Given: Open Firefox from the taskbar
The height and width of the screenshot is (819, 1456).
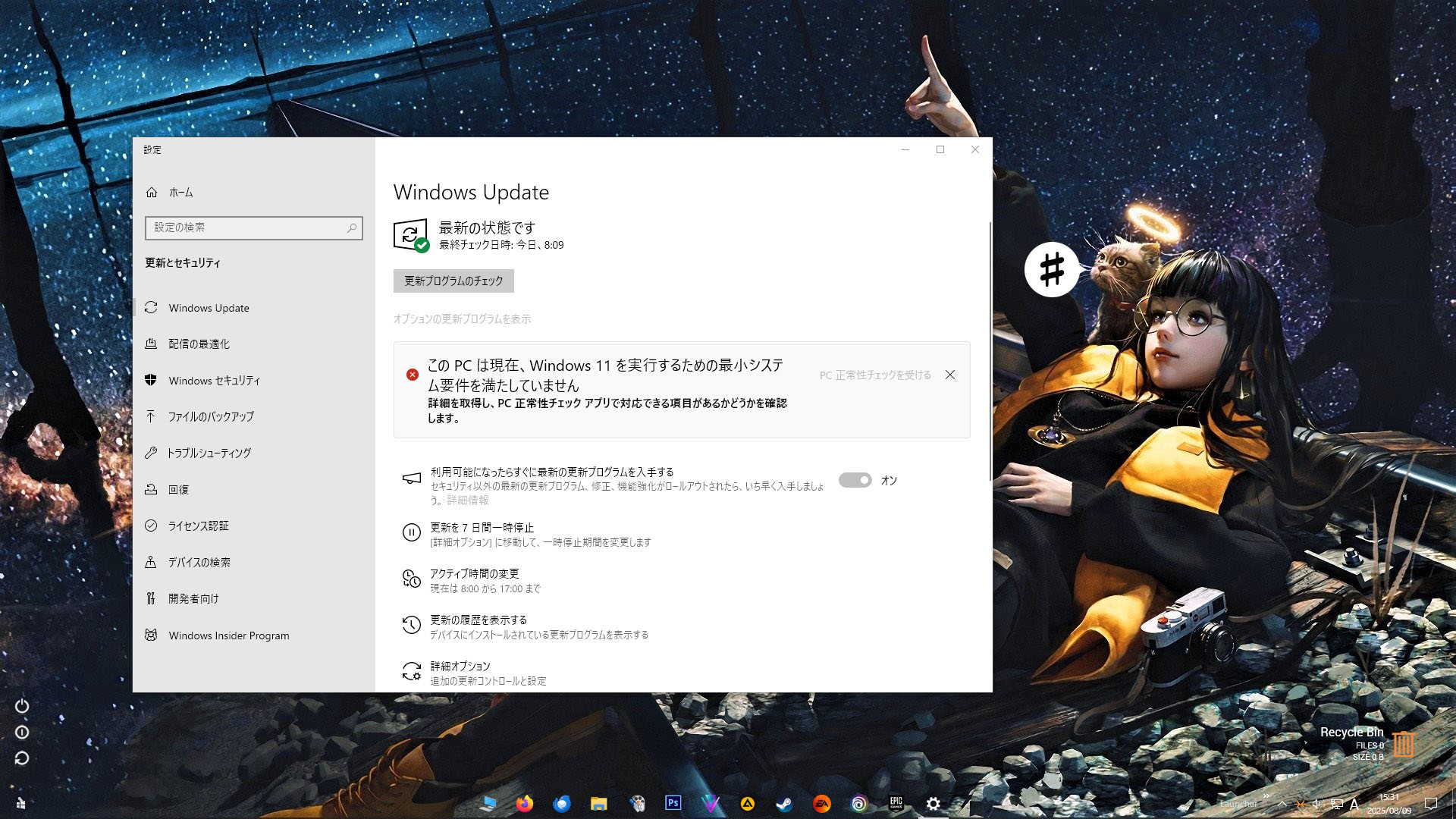Looking at the screenshot, I should click(525, 804).
